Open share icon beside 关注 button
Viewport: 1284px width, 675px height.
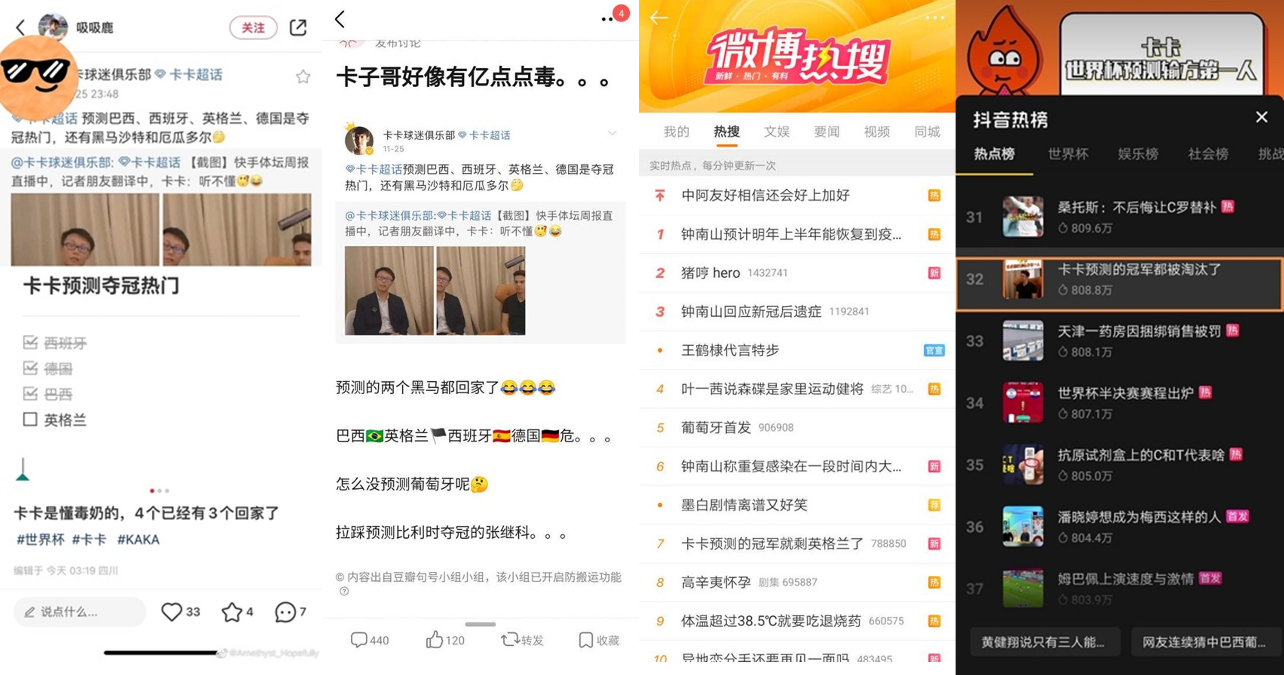[x=298, y=27]
